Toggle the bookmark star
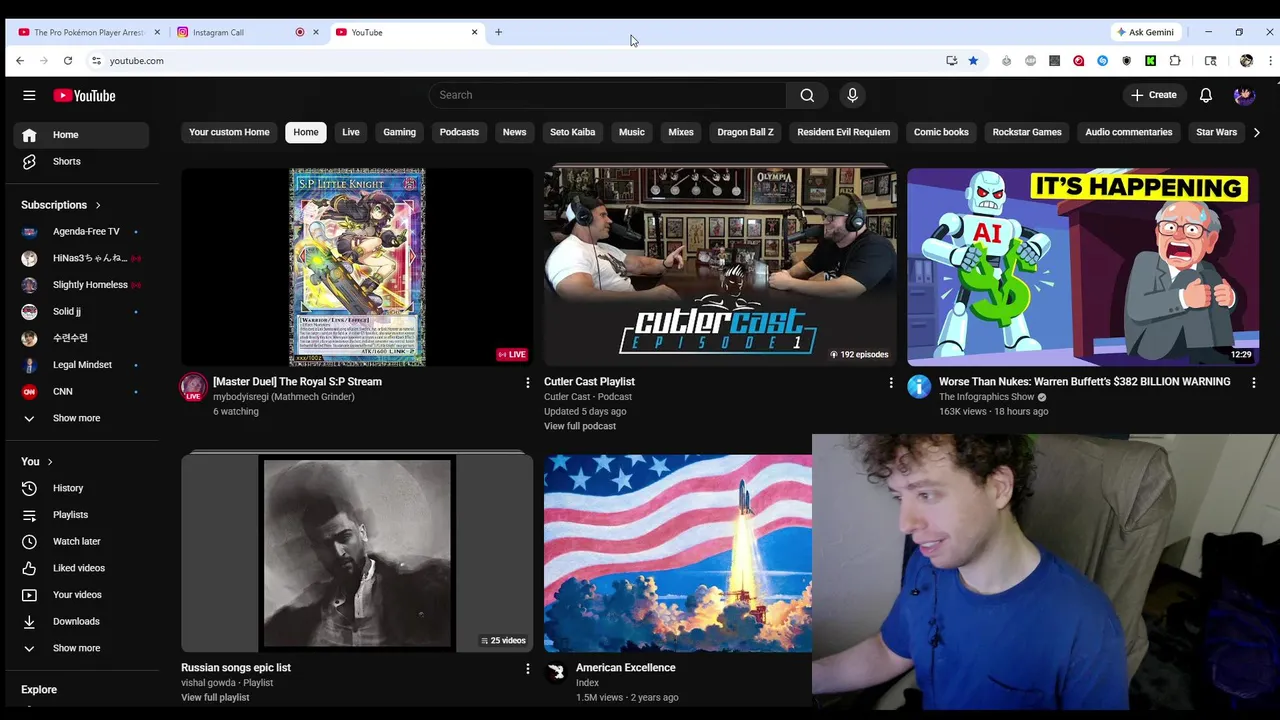1280x720 pixels. coord(973,61)
